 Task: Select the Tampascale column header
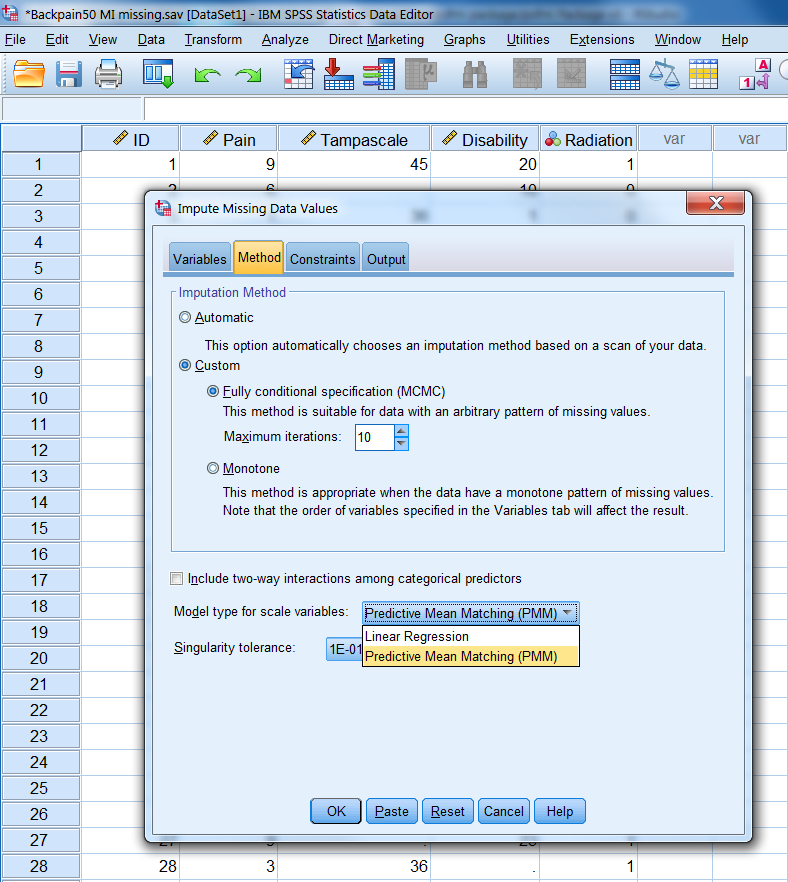point(354,139)
